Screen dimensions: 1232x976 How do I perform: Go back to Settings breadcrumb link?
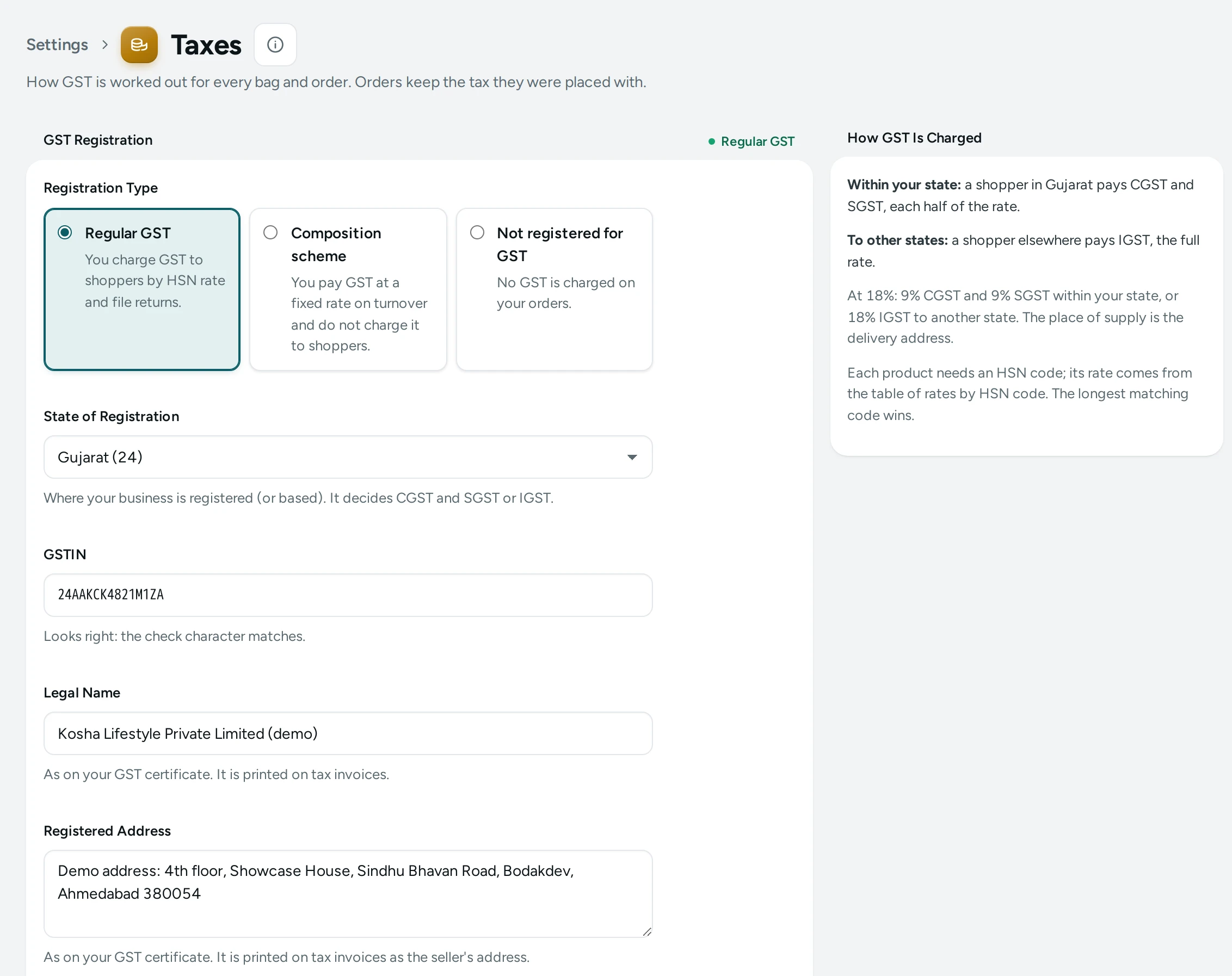click(57, 45)
